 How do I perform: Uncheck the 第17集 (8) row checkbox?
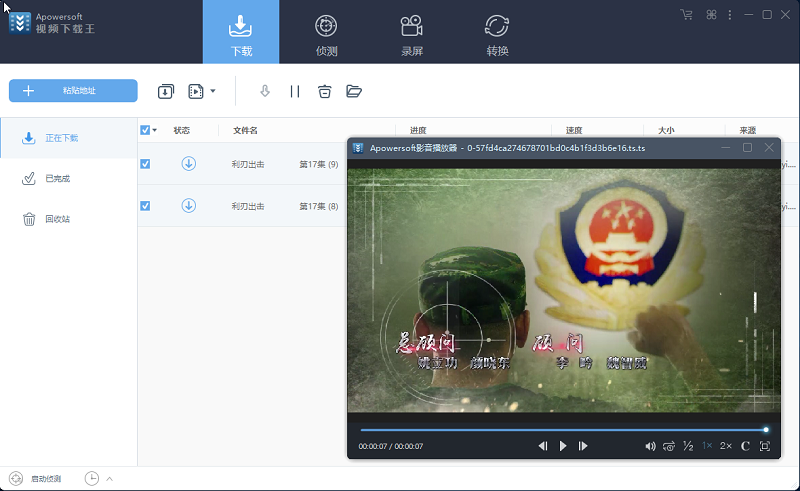(145, 206)
